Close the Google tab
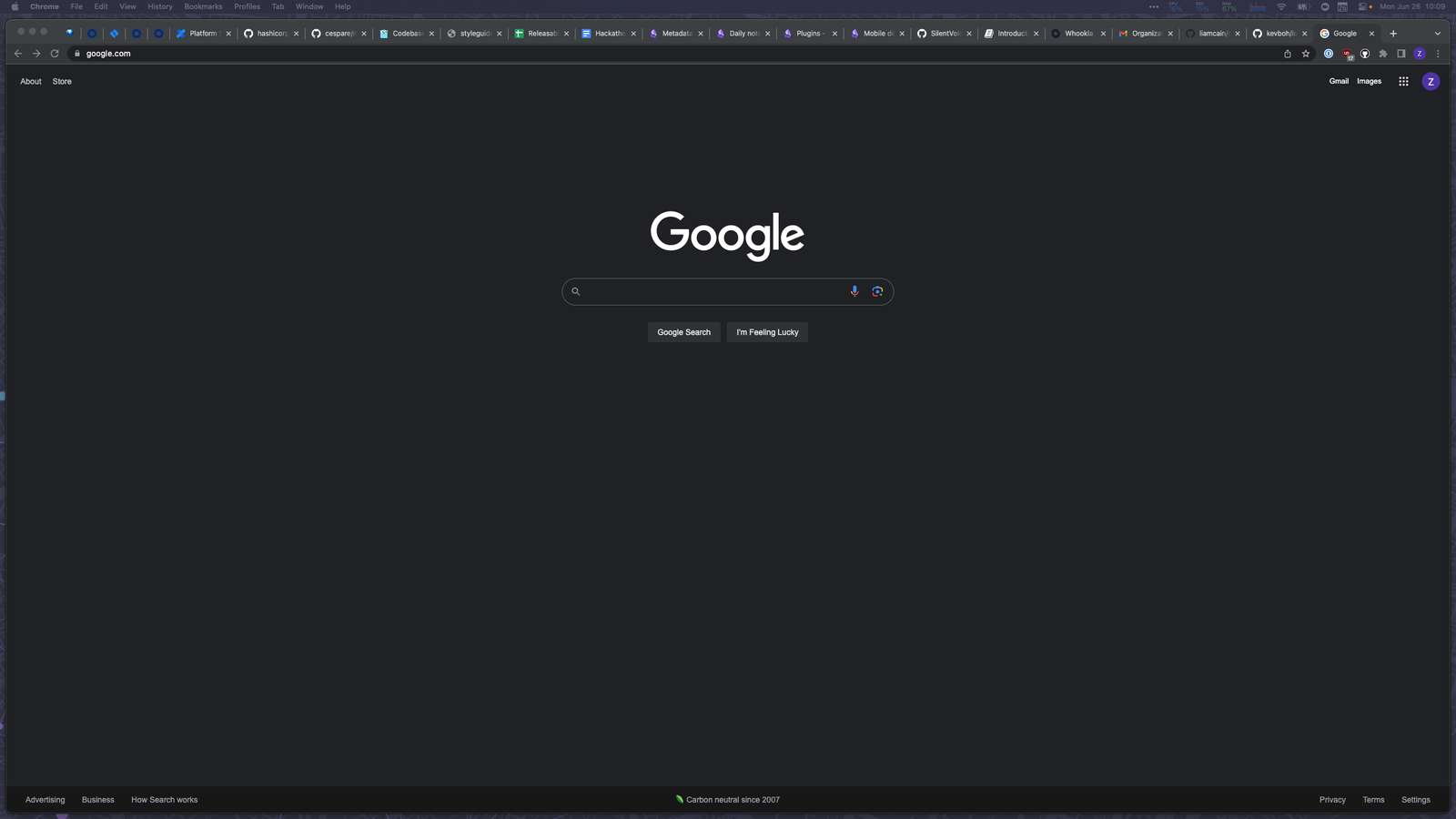Screen dimensions: 1456x819 point(1371,34)
